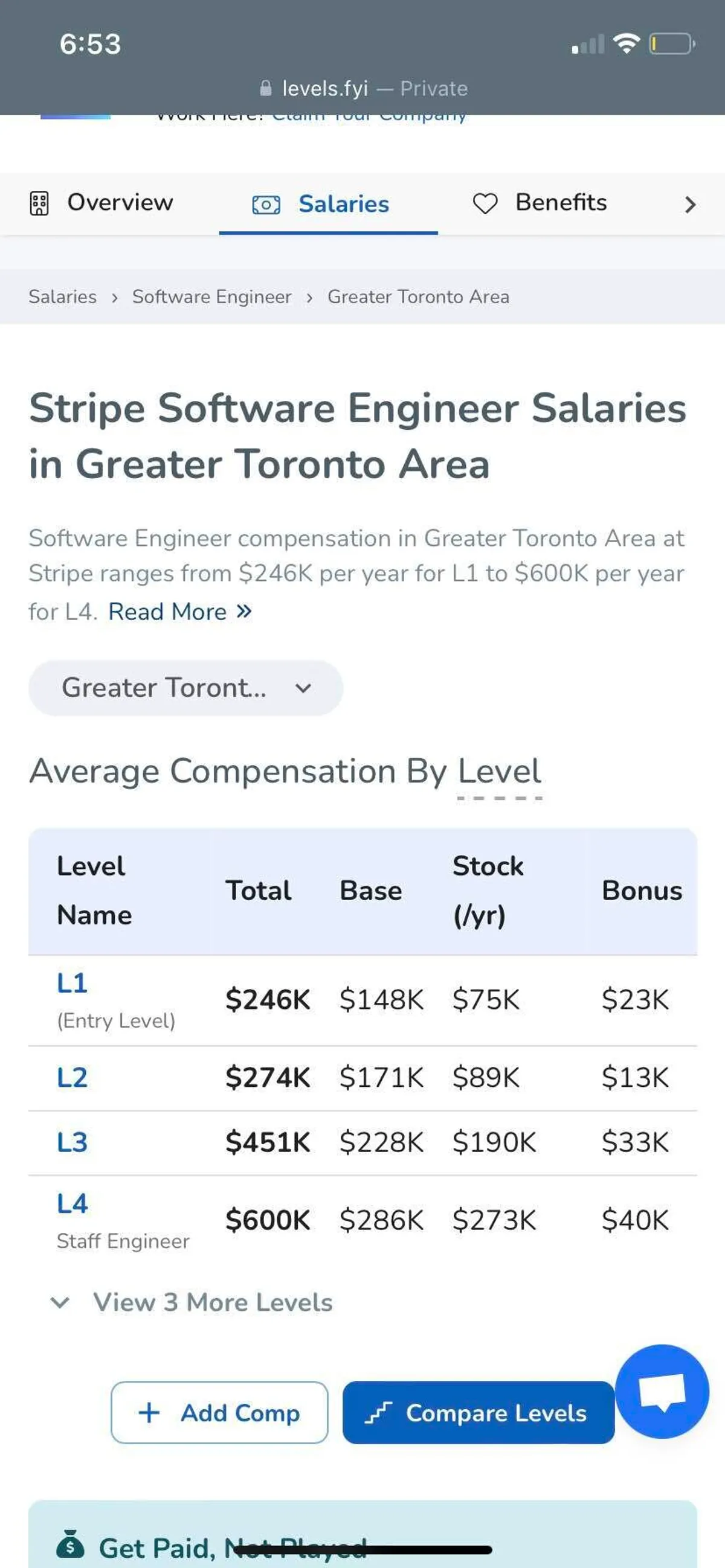Open the L1 entry level link
Screen dimensions: 725x1568
tap(72, 982)
